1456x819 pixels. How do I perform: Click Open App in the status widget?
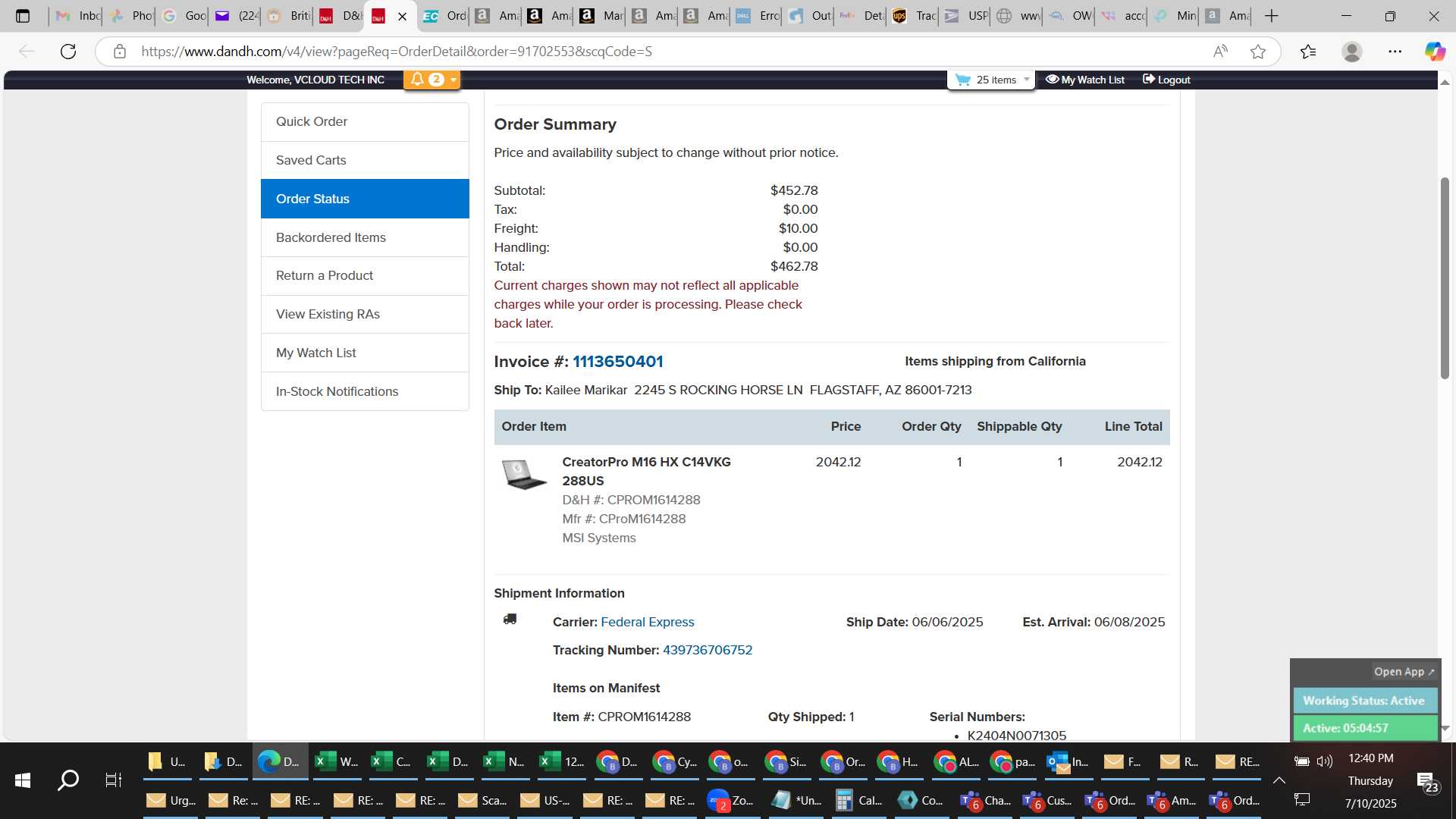point(1404,672)
